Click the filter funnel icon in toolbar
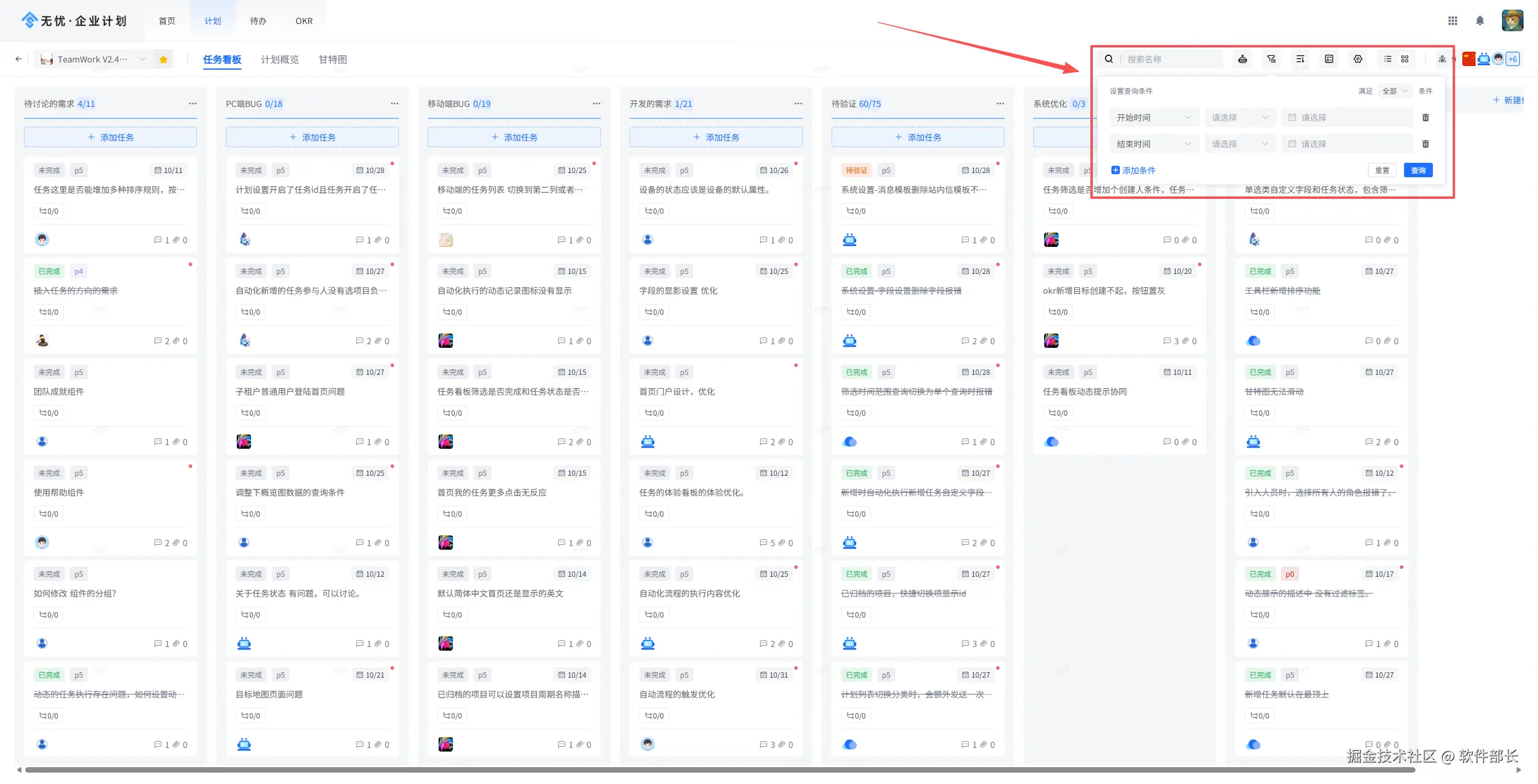This screenshot has width=1538, height=784. click(x=1271, y=59)
